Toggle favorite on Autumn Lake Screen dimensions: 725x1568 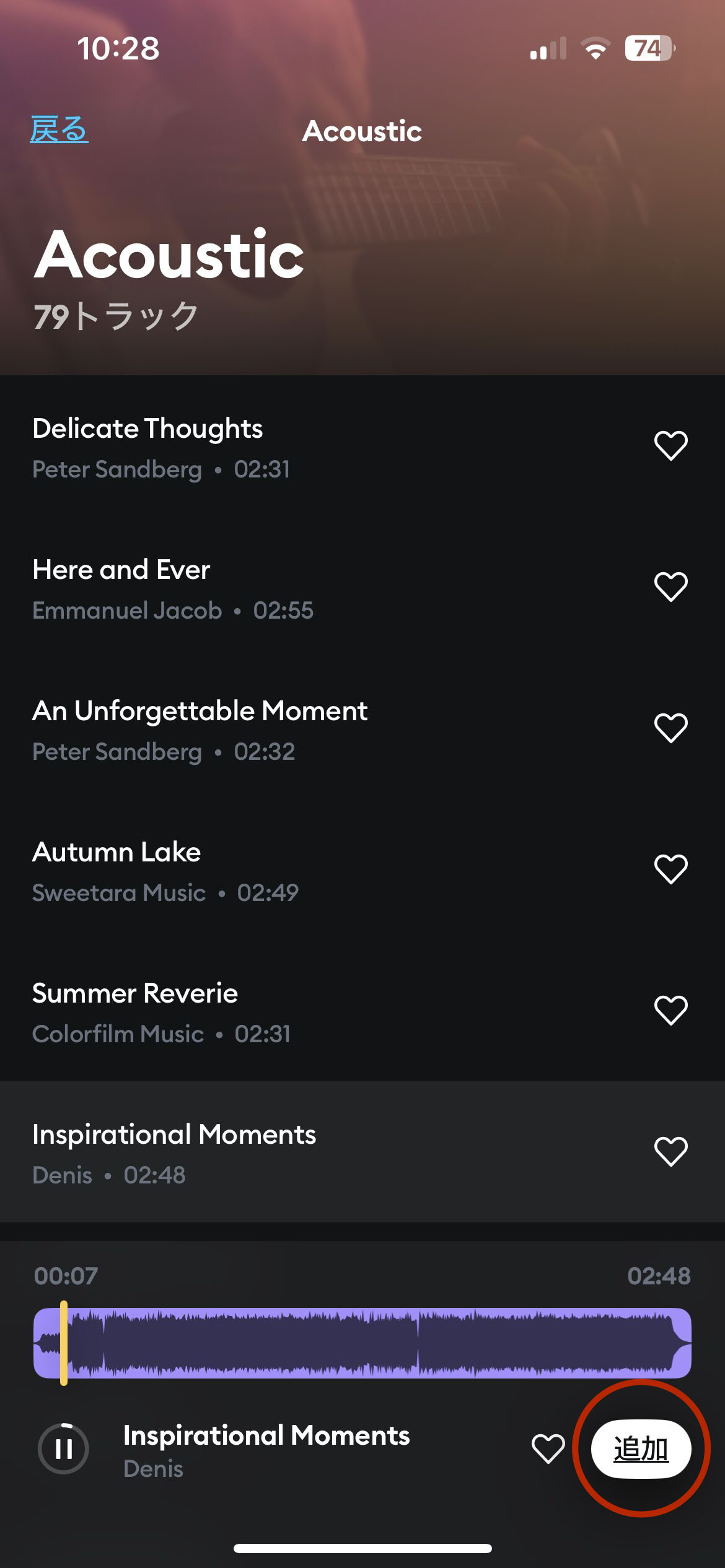click(x=670, y=869)
